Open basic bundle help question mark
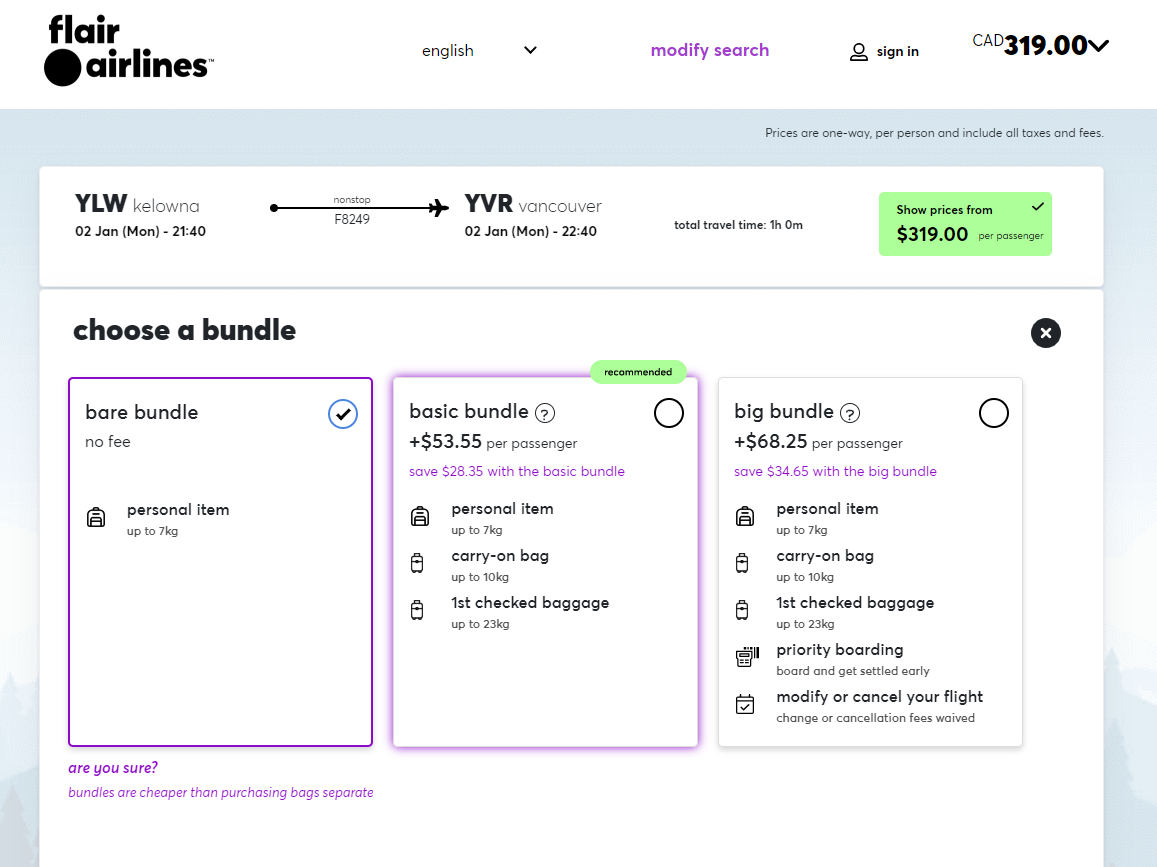 (x=545, y=413)
